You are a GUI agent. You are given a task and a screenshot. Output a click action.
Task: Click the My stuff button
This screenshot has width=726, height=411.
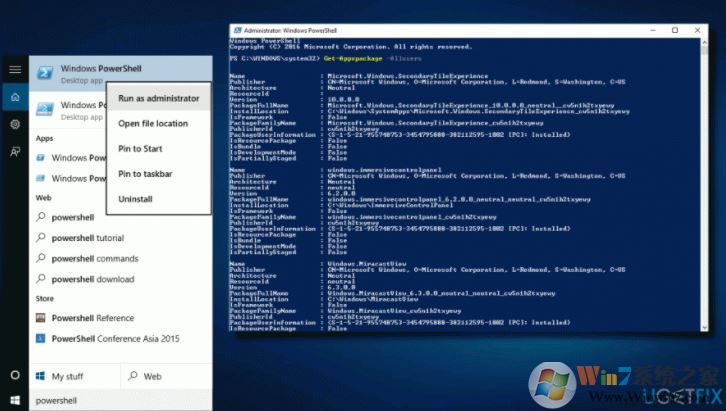(75, 376)
